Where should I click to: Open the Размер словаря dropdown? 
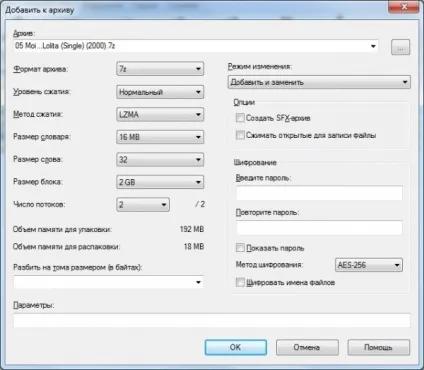click(x=160, y=137)
